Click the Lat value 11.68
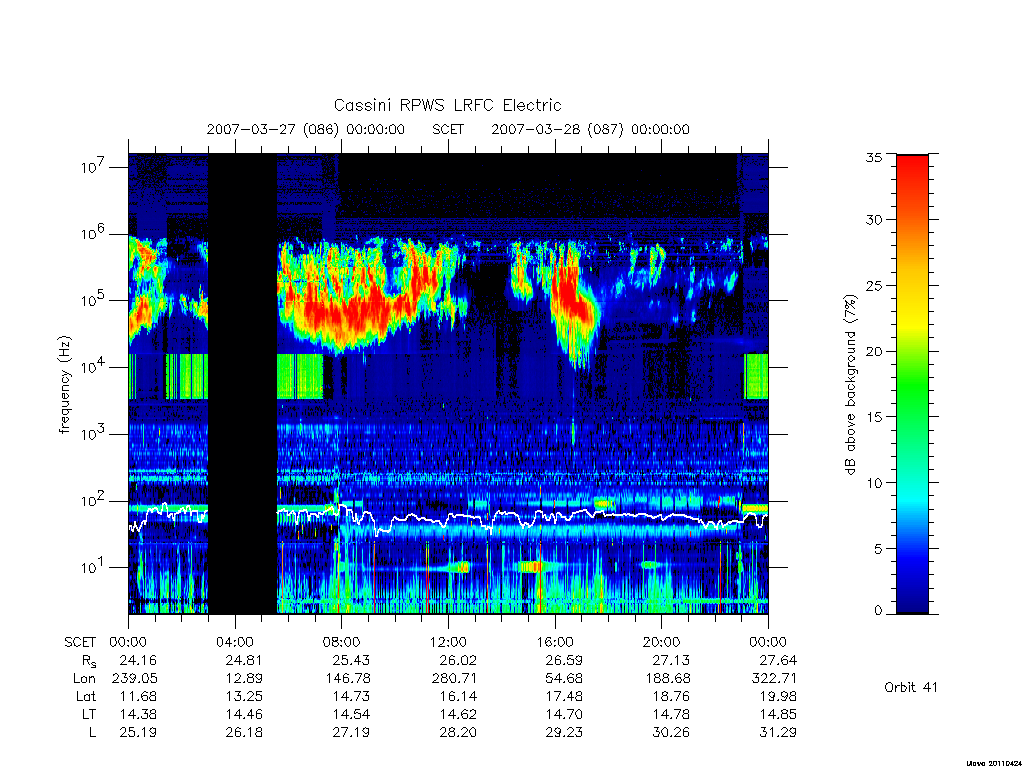 coord(138,696)
